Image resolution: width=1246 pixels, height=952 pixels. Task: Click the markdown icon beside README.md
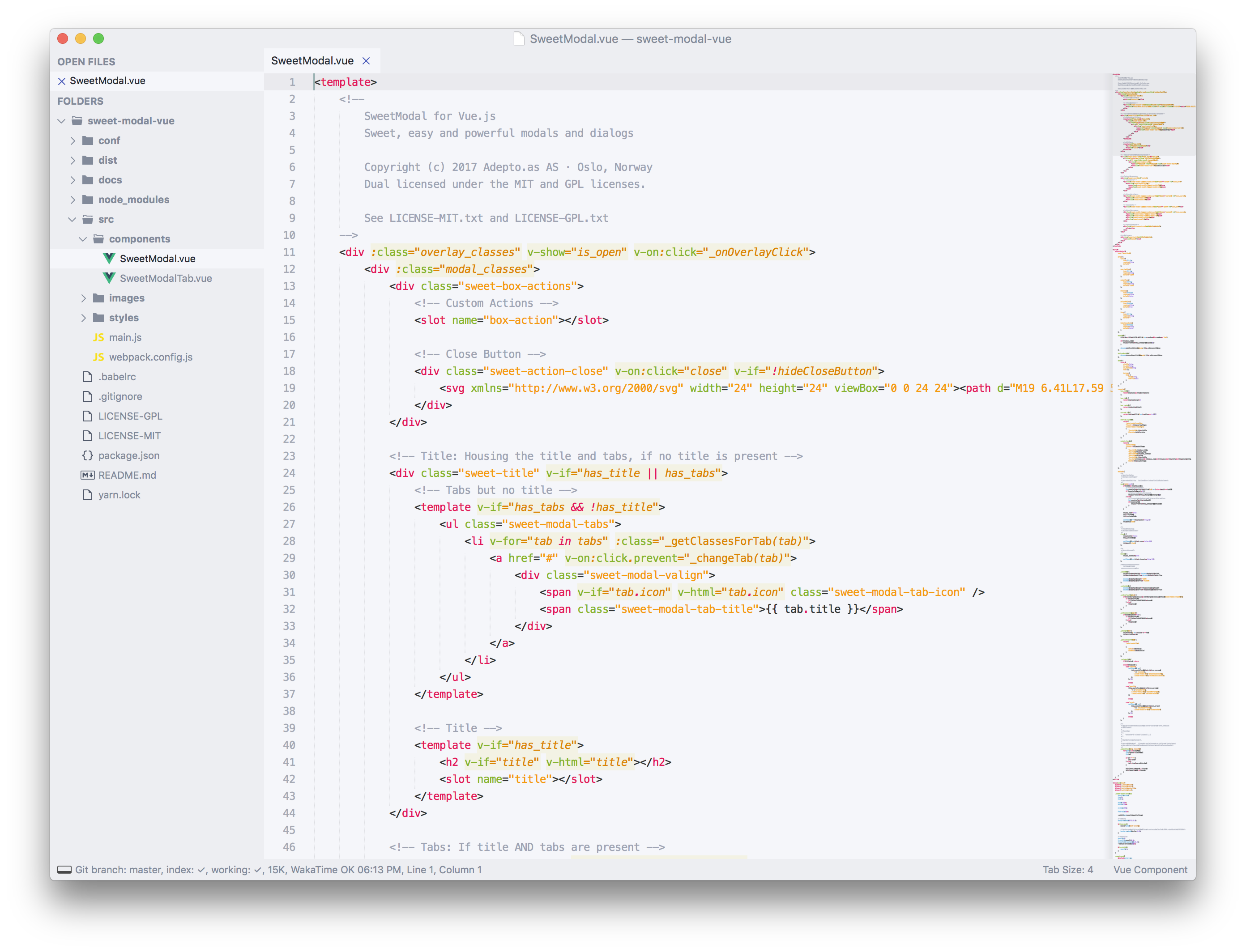click(x=87, y=476)
